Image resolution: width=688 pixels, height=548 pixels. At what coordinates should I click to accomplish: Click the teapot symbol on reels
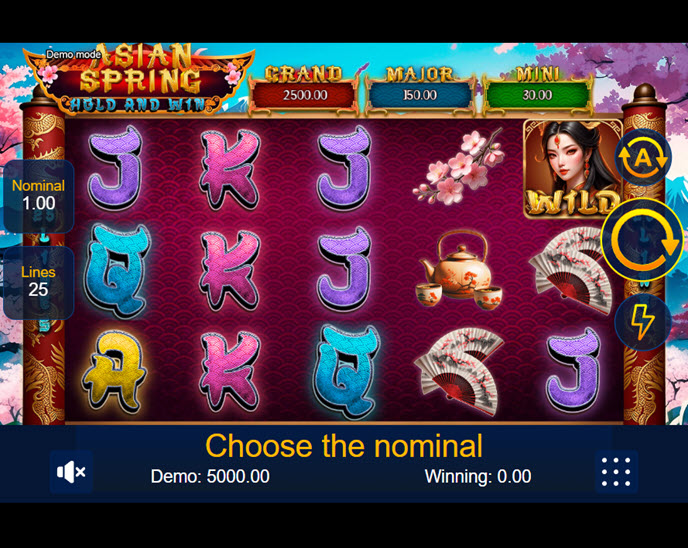459,270
